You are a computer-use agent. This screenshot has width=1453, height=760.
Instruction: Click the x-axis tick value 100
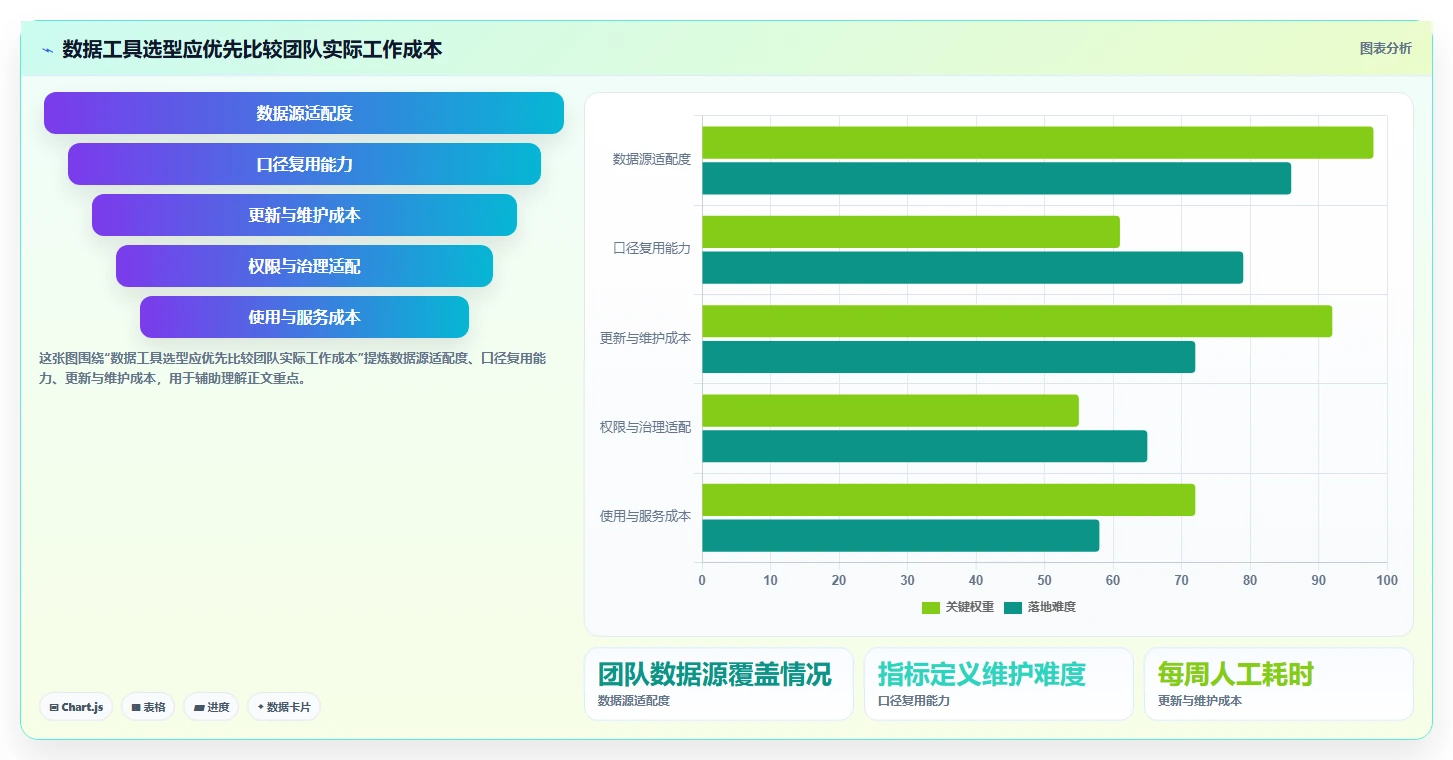[x=1386, y=580]
